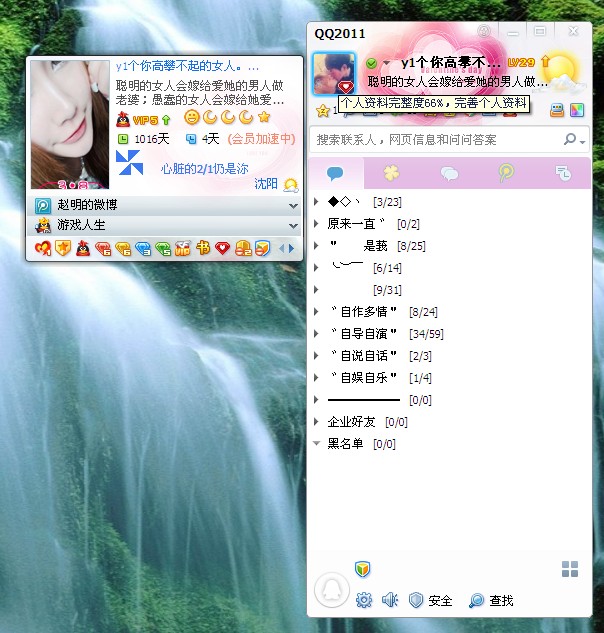Click the QQ2011 title-bar round menu icon

[484, 31]
